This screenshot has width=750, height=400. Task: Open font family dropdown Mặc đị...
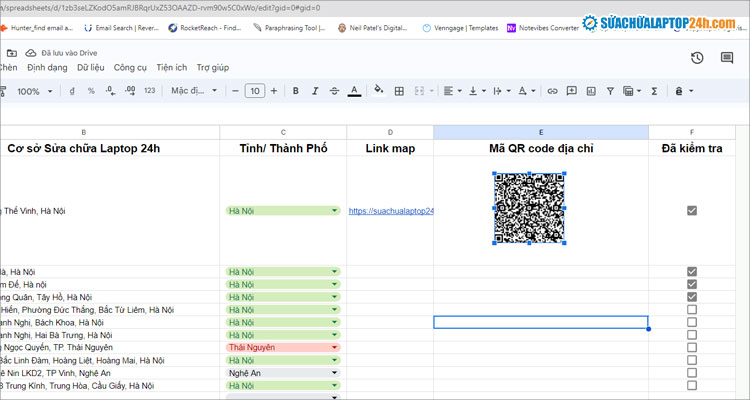pyautogui.click(x=194, y=90)
